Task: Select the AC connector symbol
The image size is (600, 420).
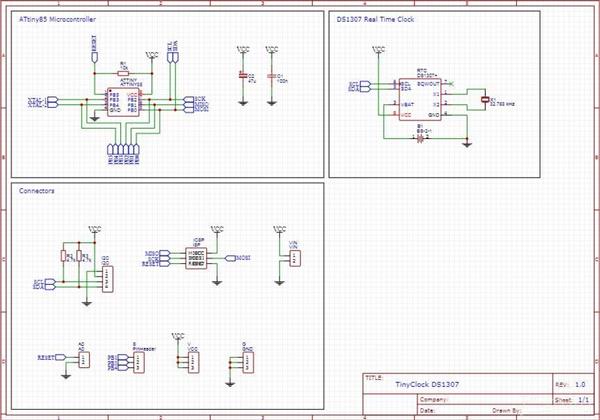Action: [84, 359]
